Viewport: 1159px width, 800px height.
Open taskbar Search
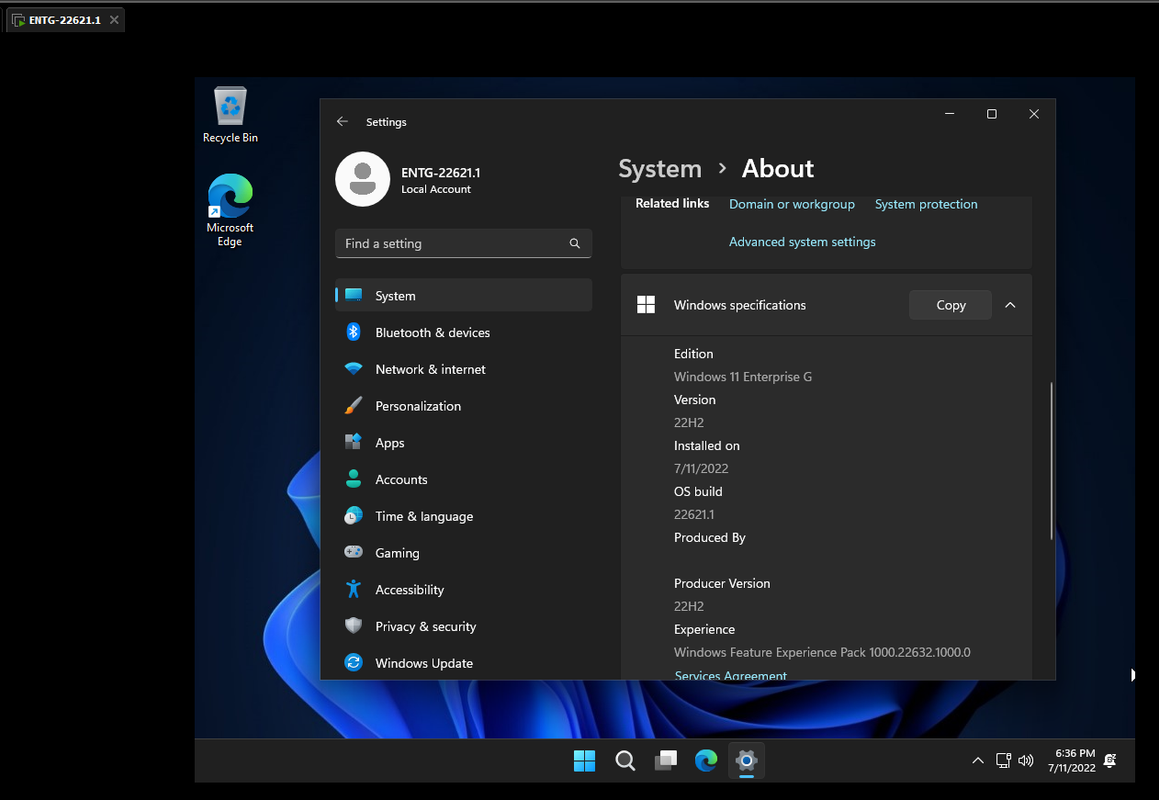tap(625, 760)
